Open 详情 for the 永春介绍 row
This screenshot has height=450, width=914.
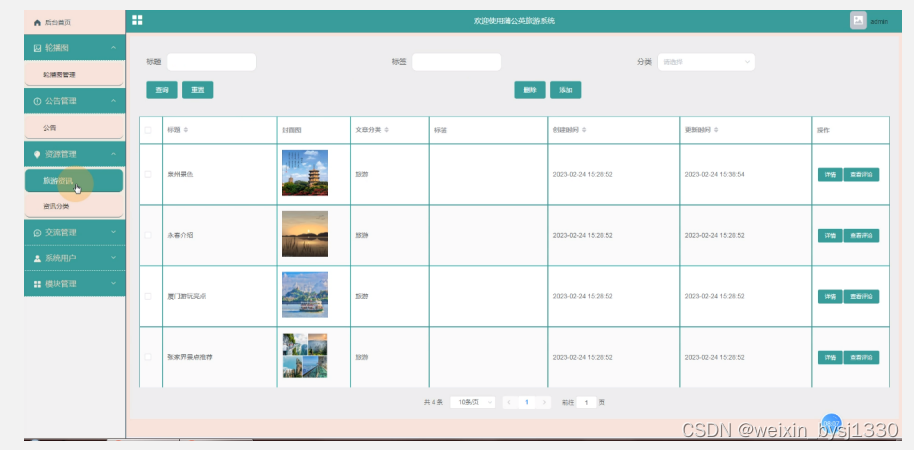coord(830,235)
